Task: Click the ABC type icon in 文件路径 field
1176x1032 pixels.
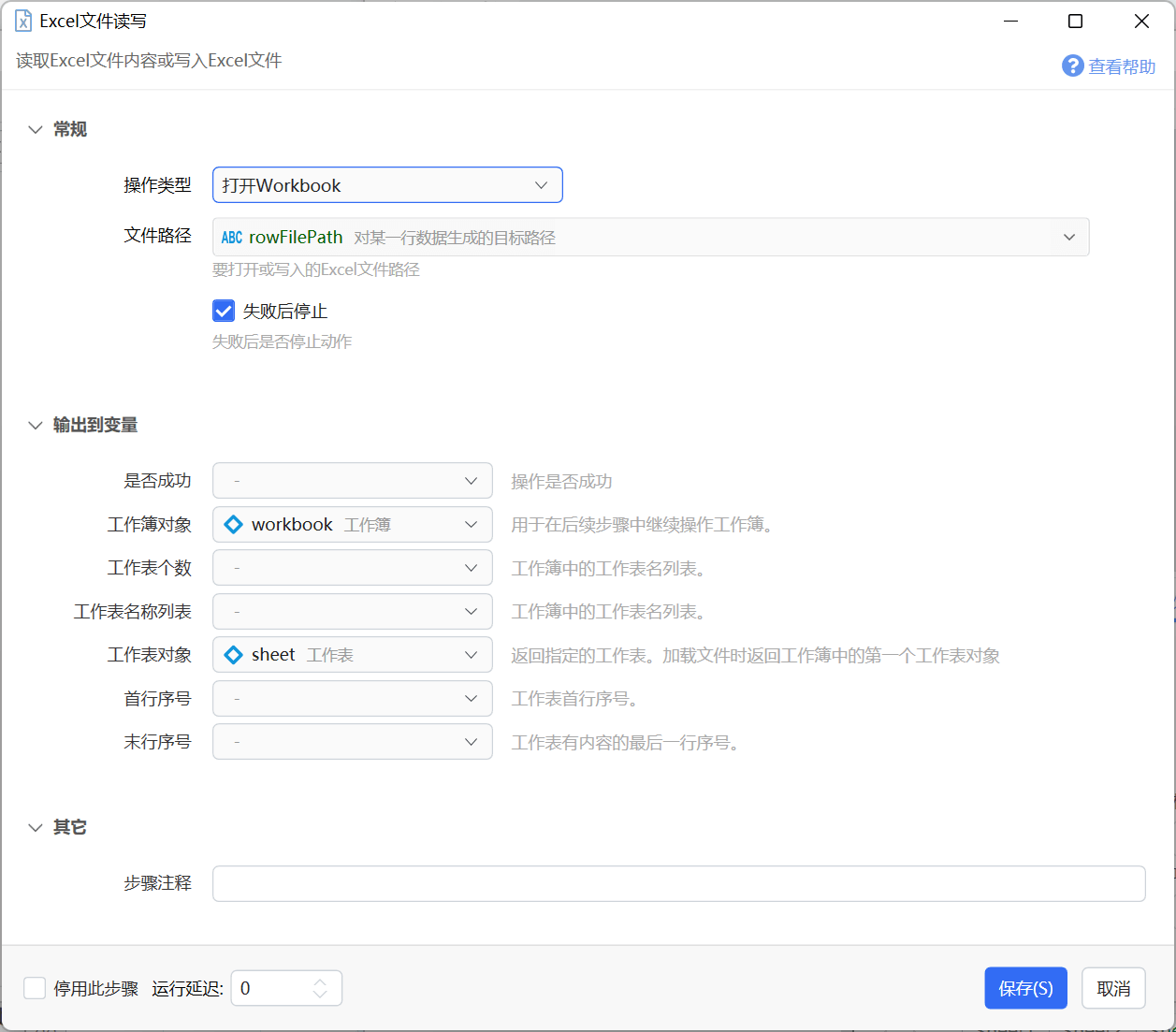Action: pos(232,238)
